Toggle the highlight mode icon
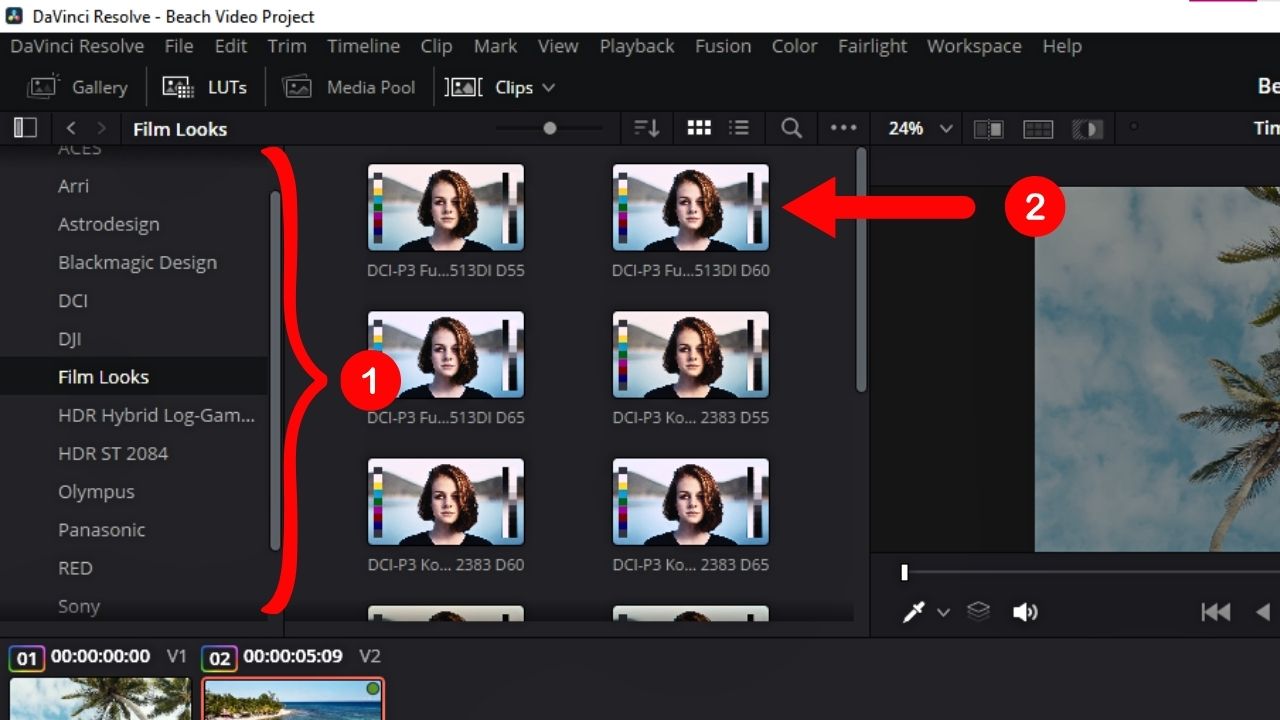The image size is (1280, 720). pyautogui.click(x=1087, y=129)
